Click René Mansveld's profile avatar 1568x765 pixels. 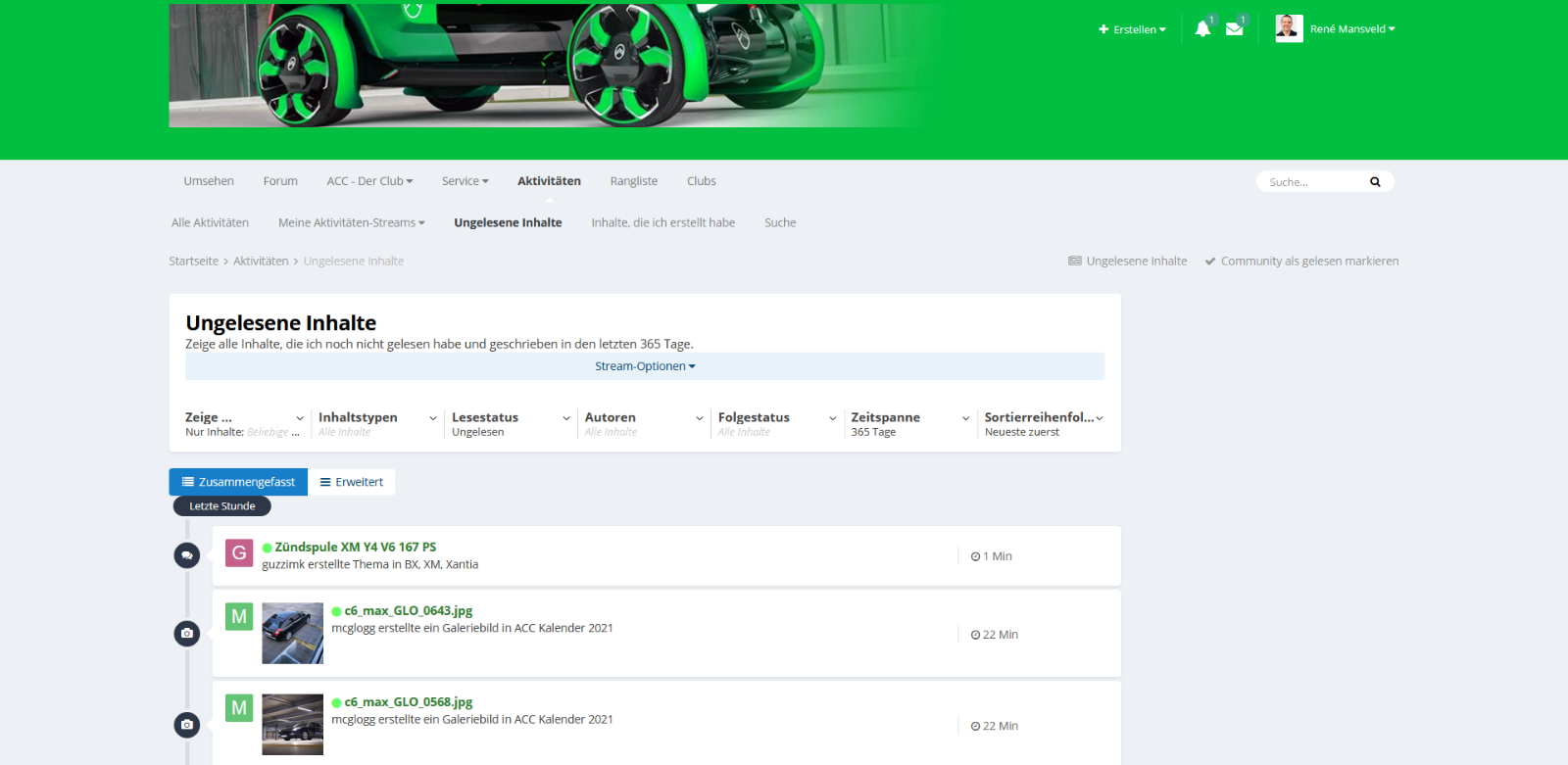(1289, 28)
